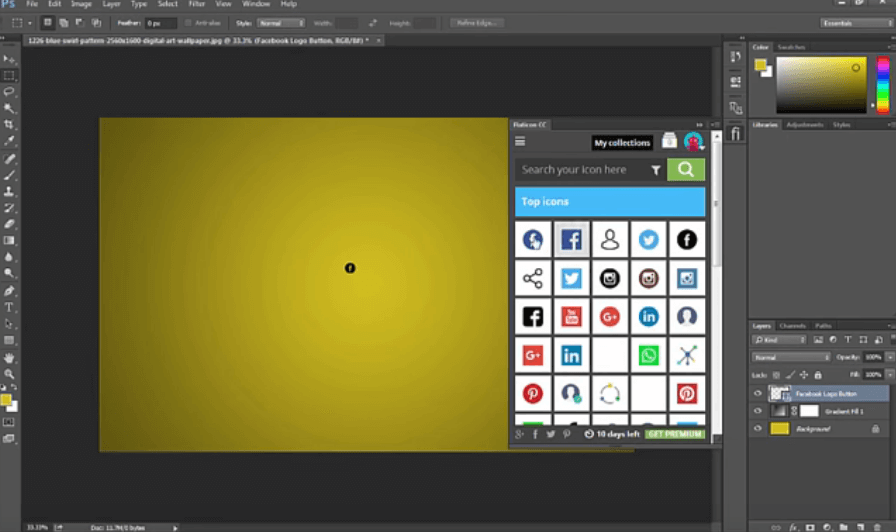The width and height of the screenshot is (896, 532).
Task: Toggle the Anti-alias checkbox
Action: [187, 23]
